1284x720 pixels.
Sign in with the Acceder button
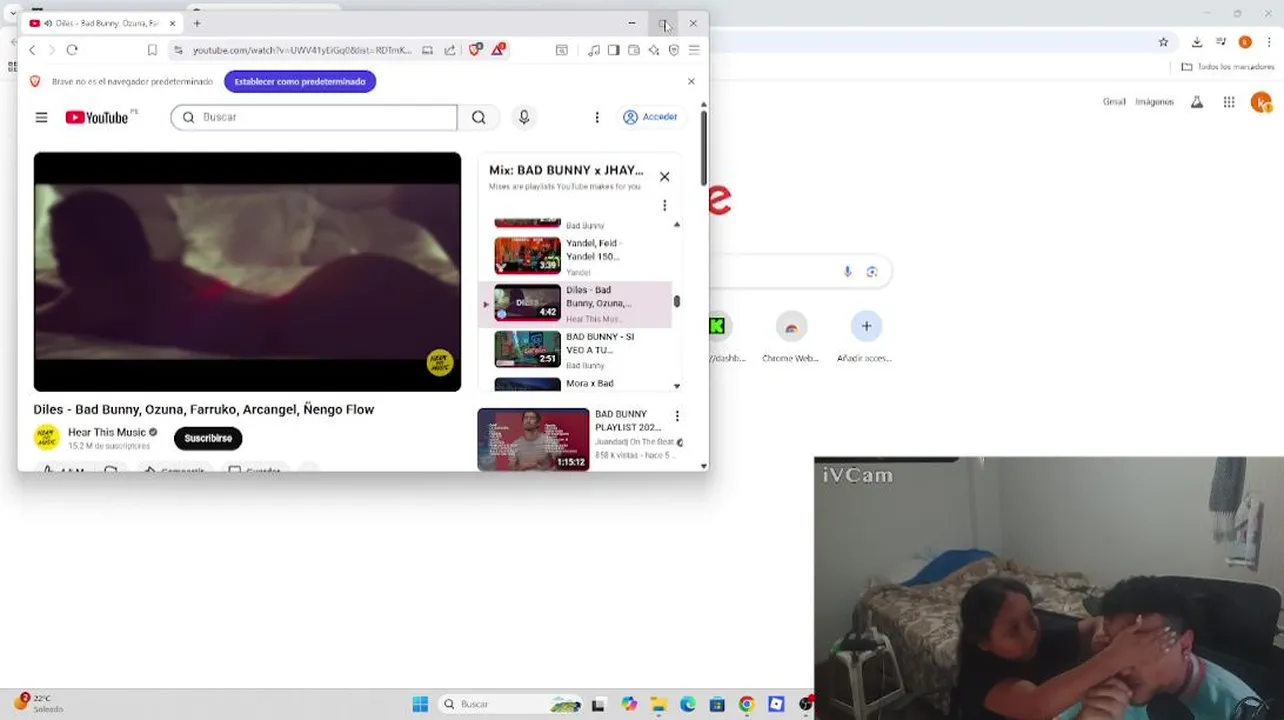(651, 117)
